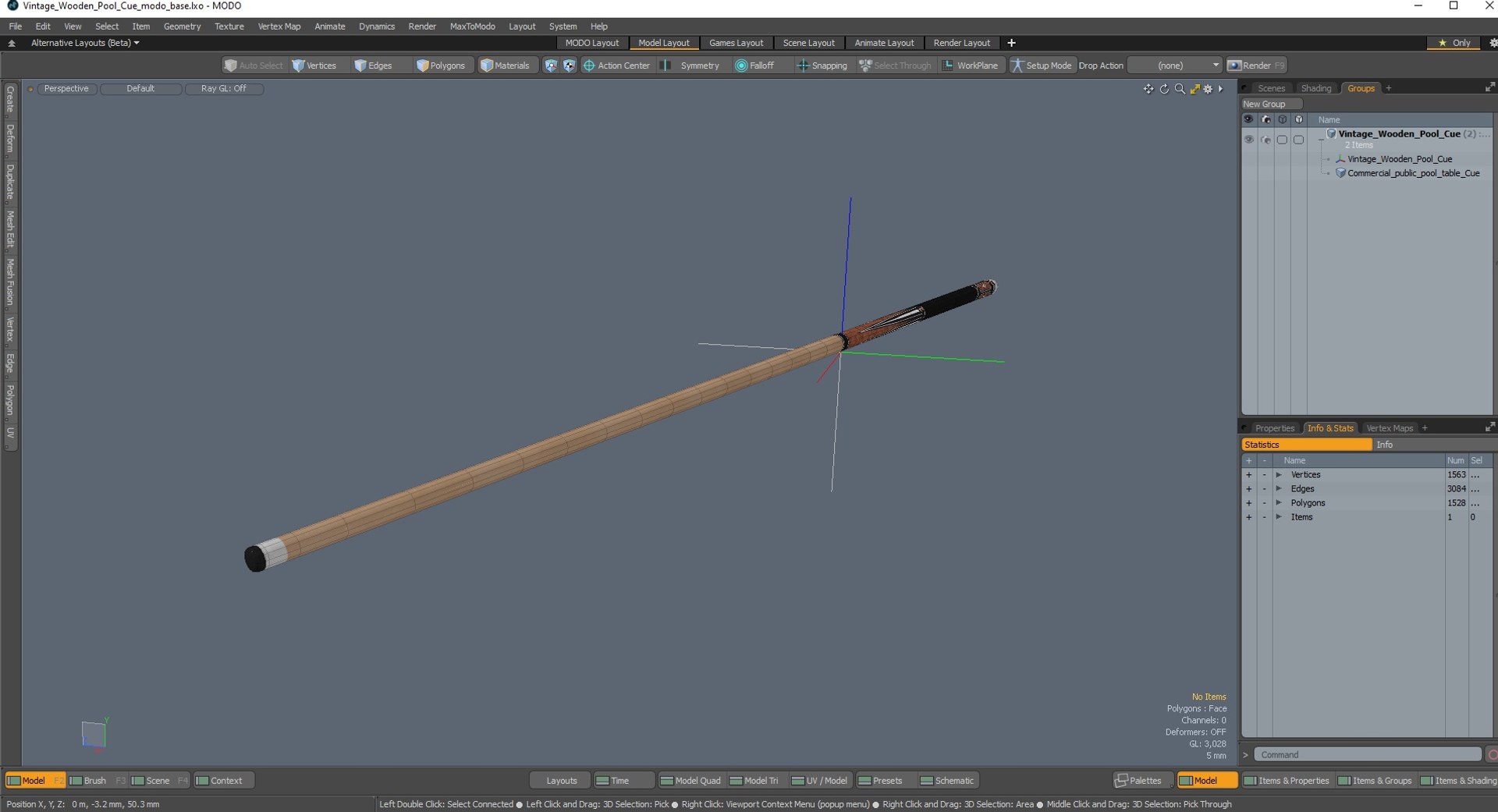The image size is (1498, 812).
Task: Open the Perspective view type dropdown
Action: click(x=66, y=88)
